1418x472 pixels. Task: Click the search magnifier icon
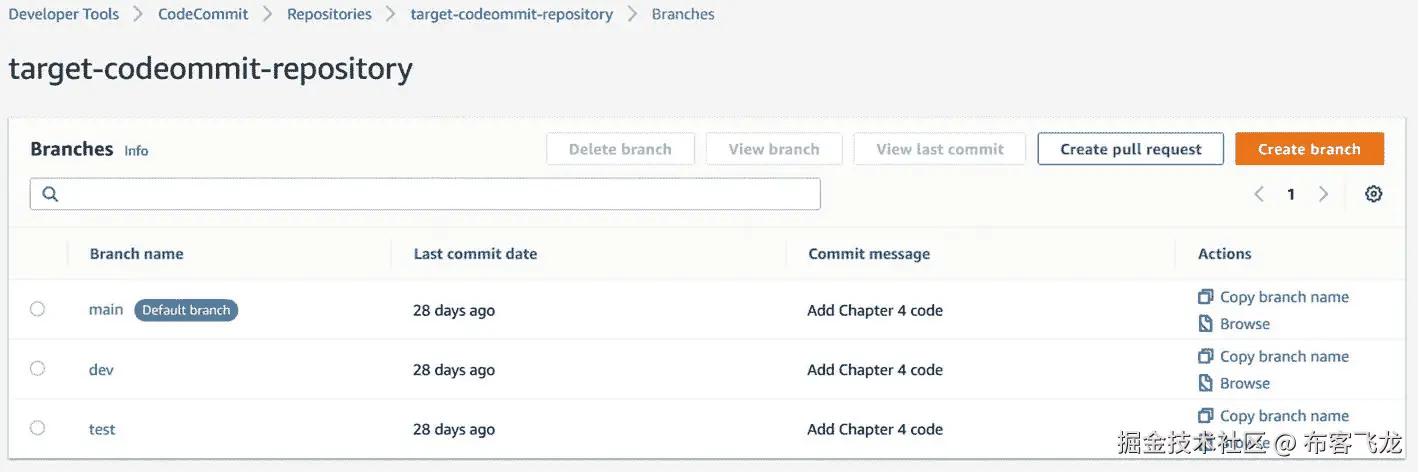50,194
